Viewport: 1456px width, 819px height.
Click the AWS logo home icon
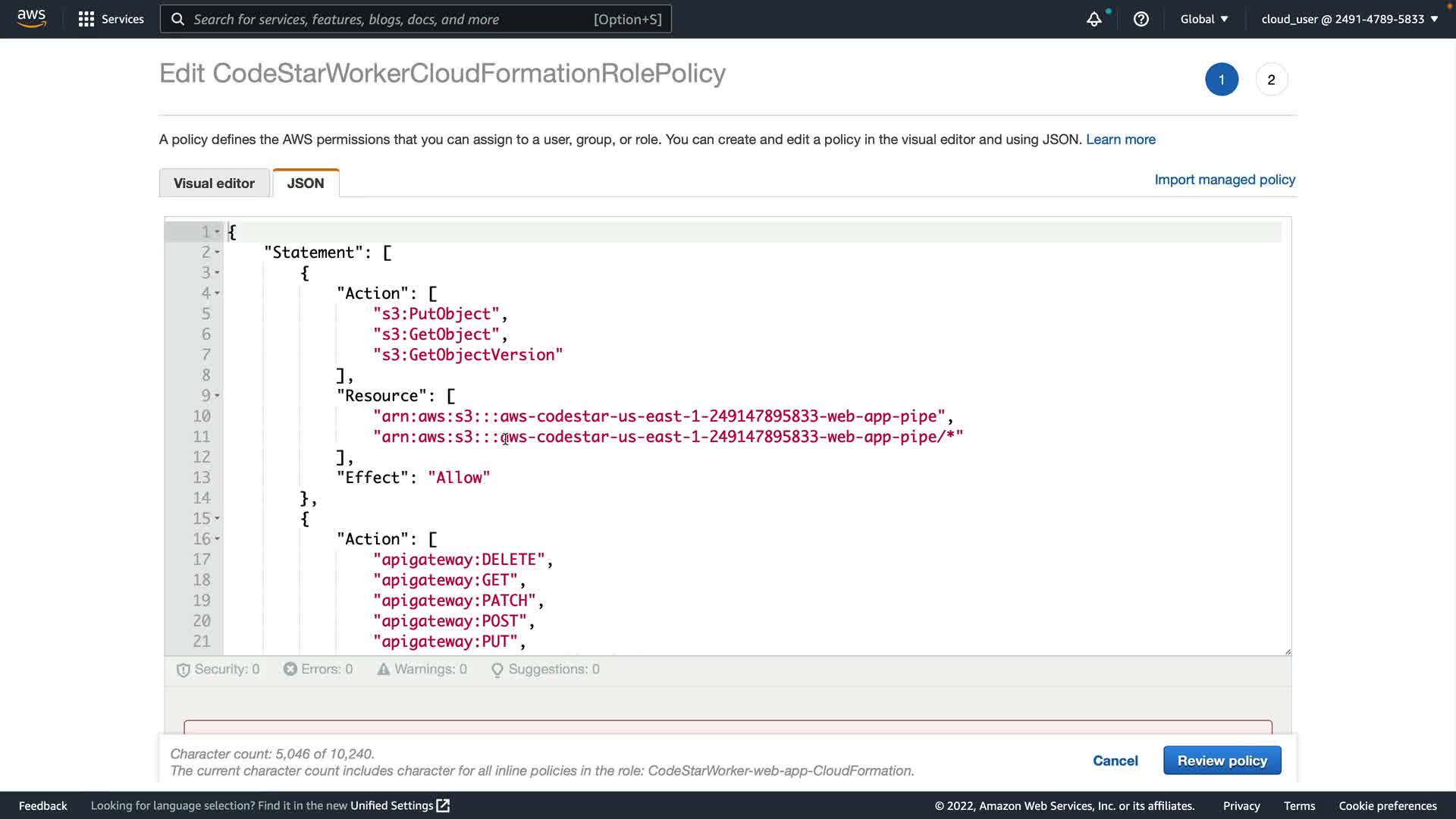tap(31, 18)
